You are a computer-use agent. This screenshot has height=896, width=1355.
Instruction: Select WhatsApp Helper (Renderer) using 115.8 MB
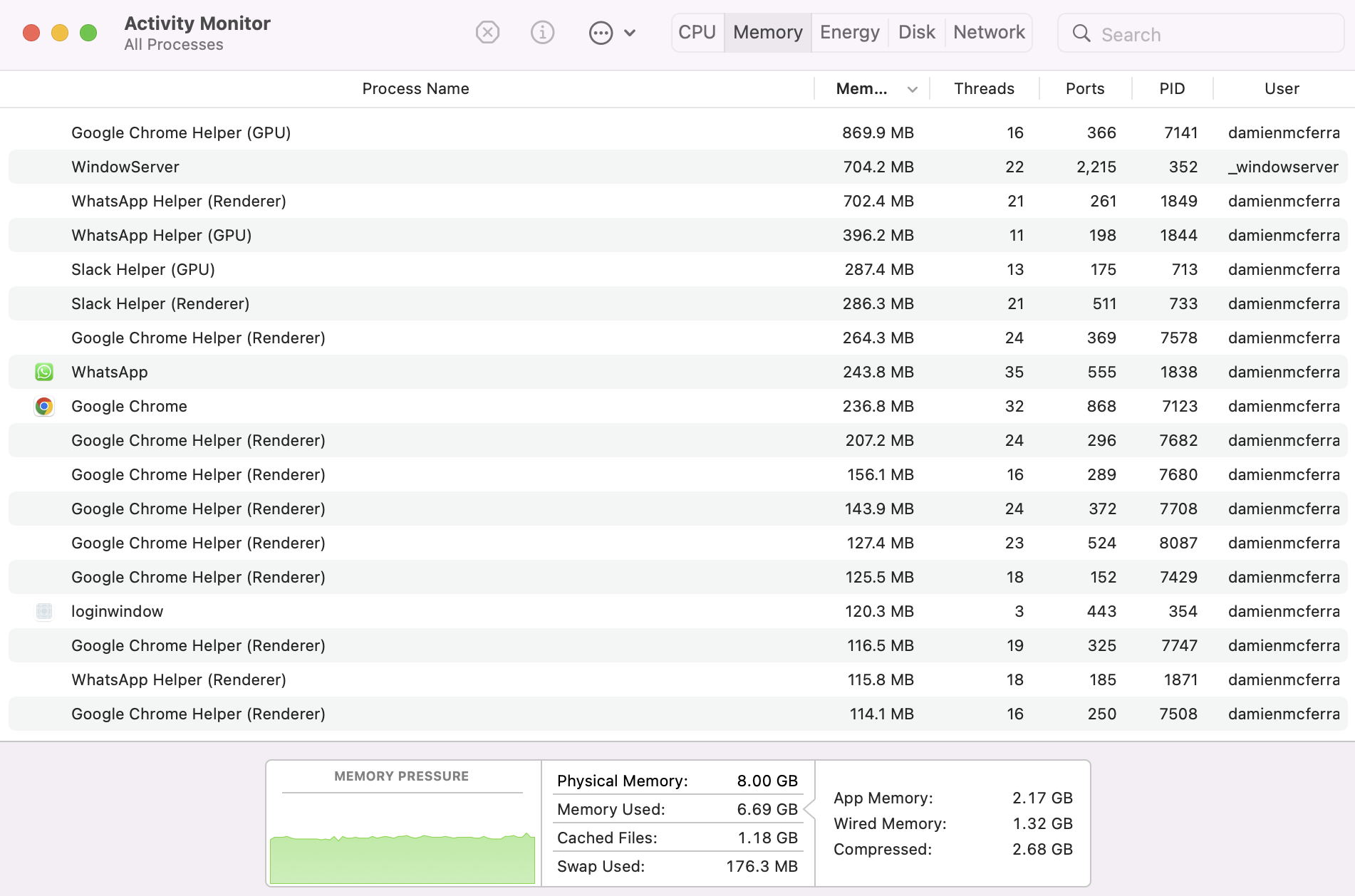677,679
